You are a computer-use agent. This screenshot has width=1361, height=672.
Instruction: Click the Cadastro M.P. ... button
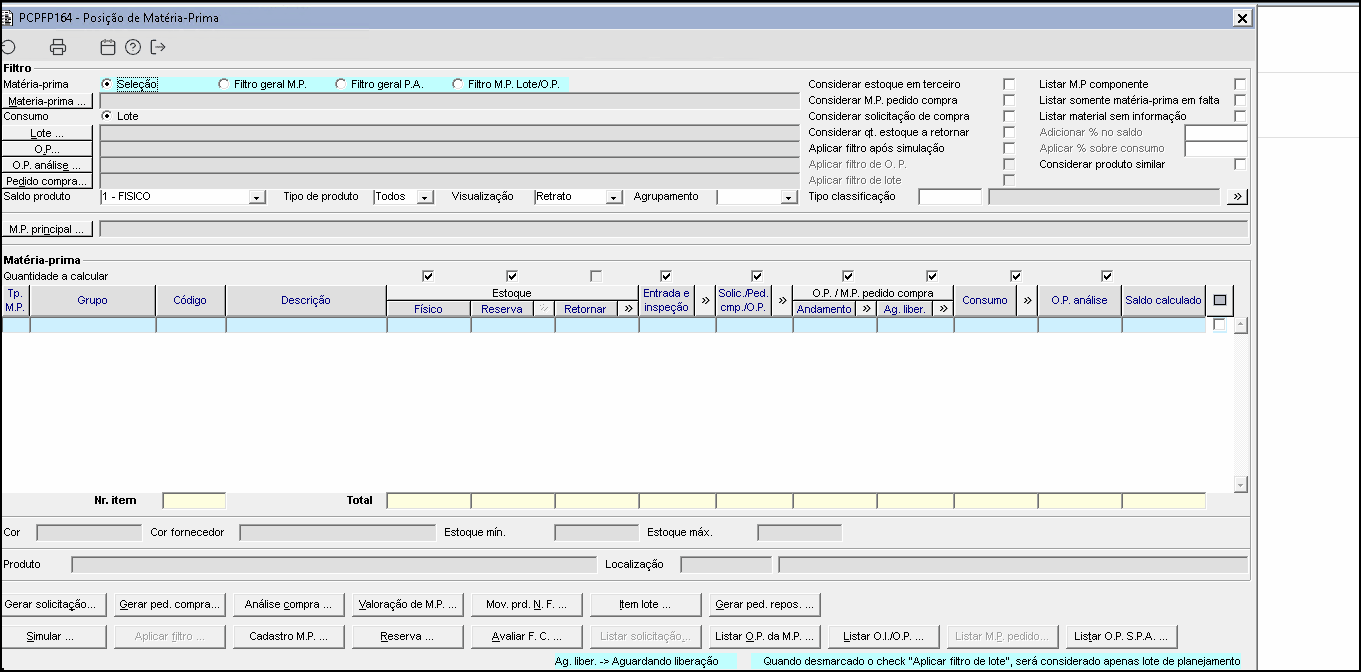[x=288, y=636]
